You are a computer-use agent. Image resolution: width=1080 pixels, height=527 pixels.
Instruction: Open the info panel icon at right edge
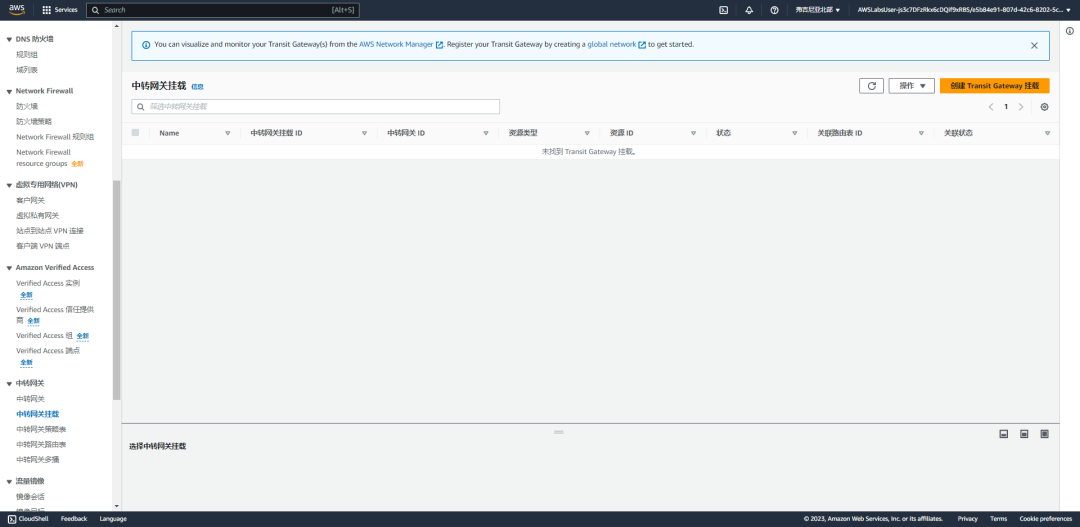click(x=1070, y=31)
